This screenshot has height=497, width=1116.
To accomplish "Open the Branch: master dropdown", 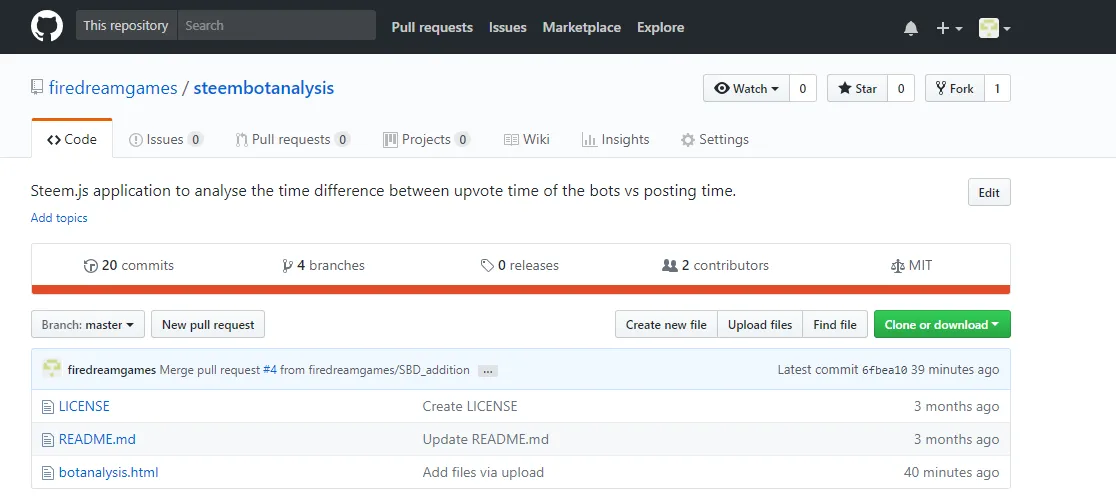I will click(88, 324).
